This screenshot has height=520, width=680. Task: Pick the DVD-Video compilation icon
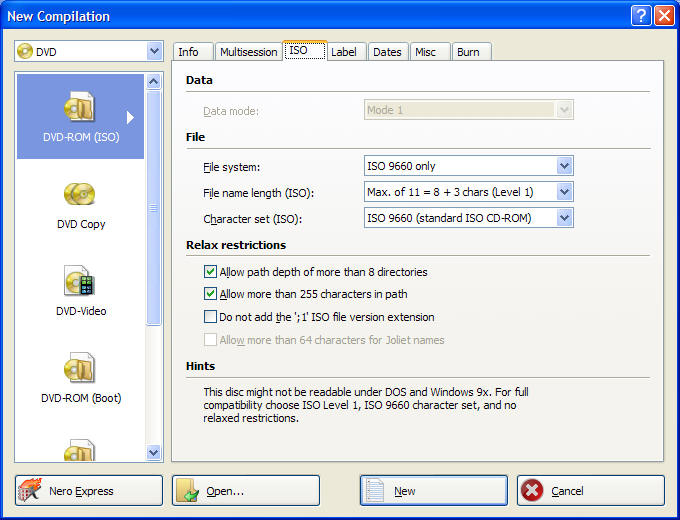(79, 280)
